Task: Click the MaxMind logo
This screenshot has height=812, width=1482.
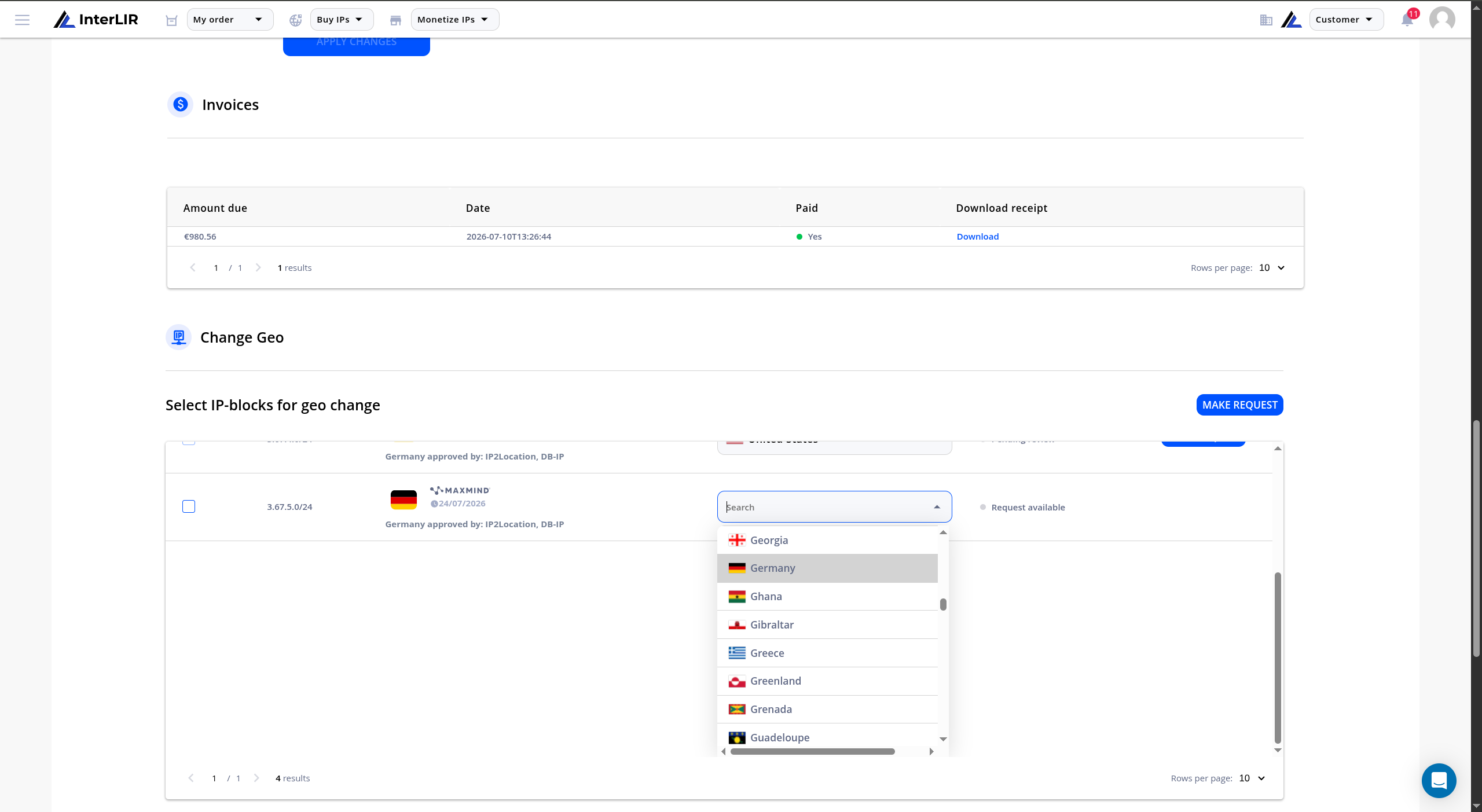Action: (460, 490)
